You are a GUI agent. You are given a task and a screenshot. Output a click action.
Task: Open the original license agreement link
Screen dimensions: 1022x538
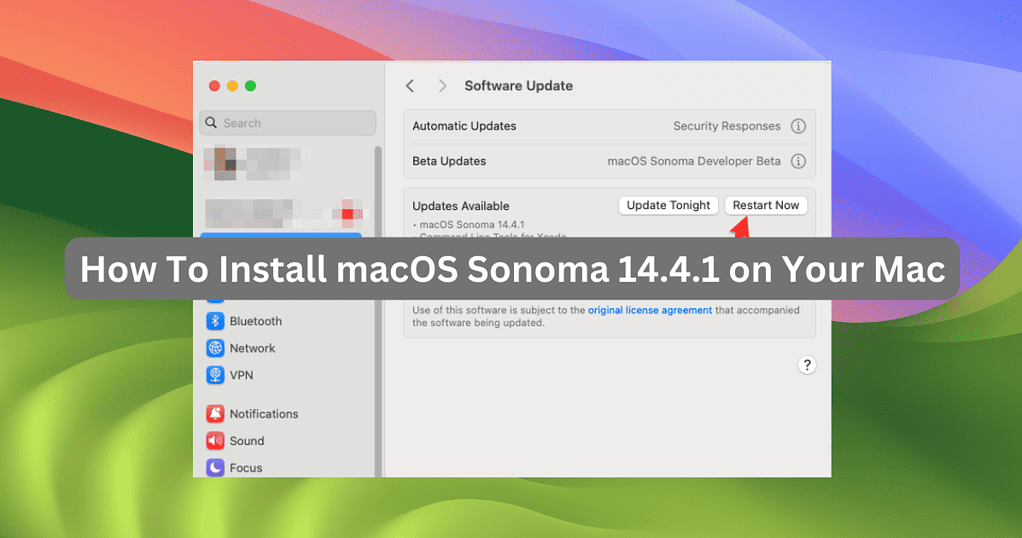(x=650, y=310)
